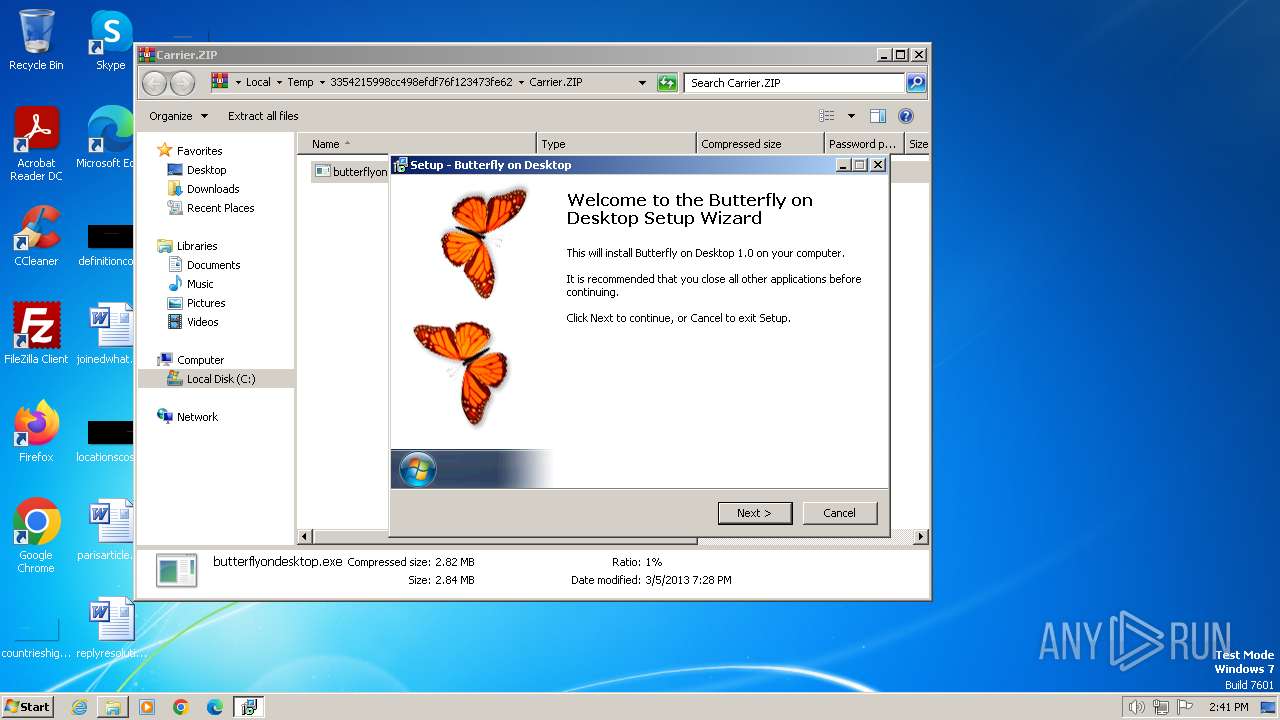The height and width of the screenshot is (720, 1280).
Task: Show the preview pane icon
Action: point(877,116)
